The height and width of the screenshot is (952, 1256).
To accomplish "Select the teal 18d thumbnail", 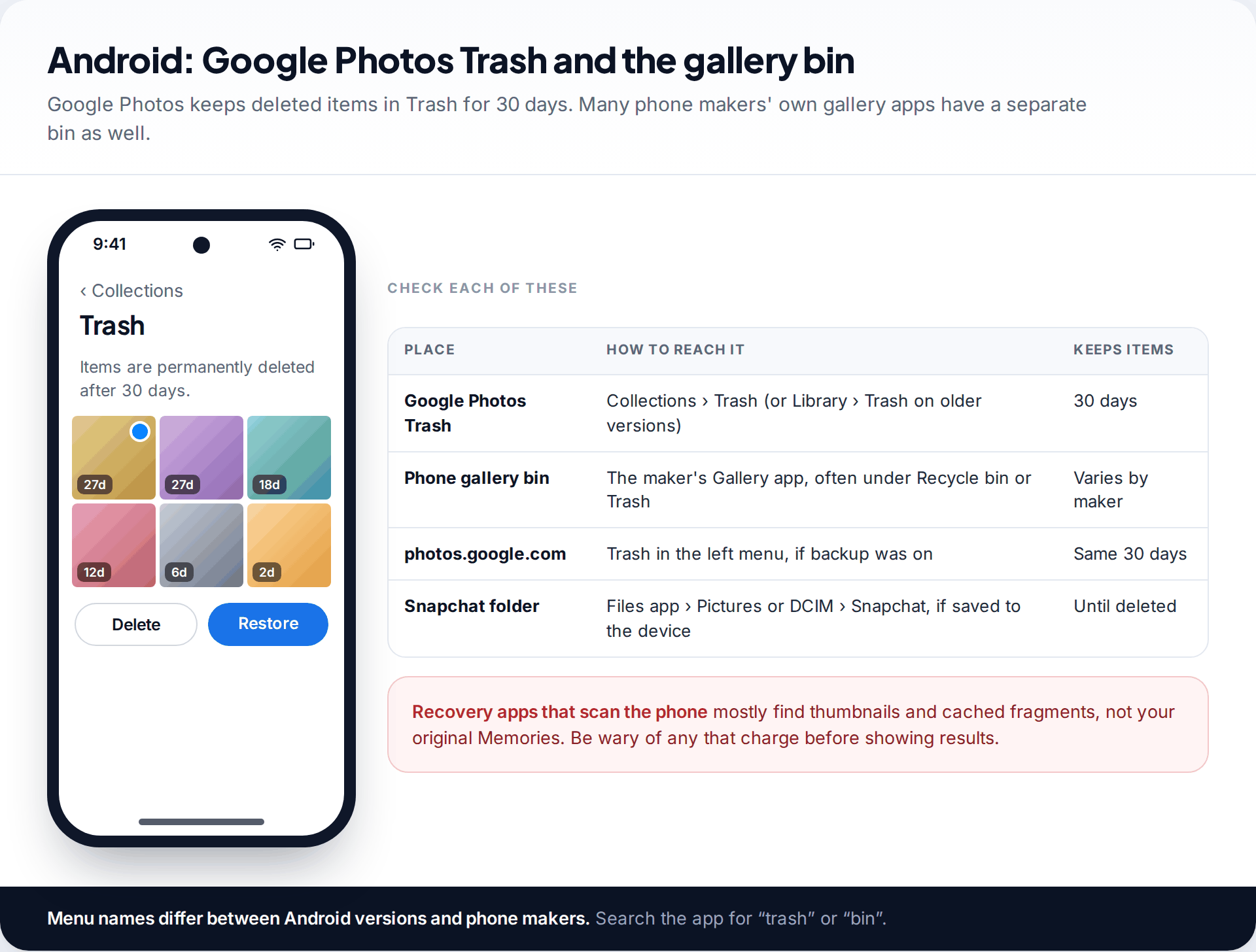I will [x=289, y=458].
